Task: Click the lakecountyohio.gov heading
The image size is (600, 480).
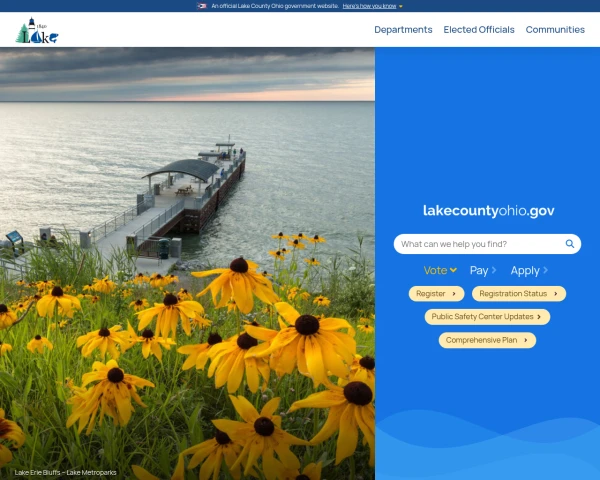Action: pos(488,211)
